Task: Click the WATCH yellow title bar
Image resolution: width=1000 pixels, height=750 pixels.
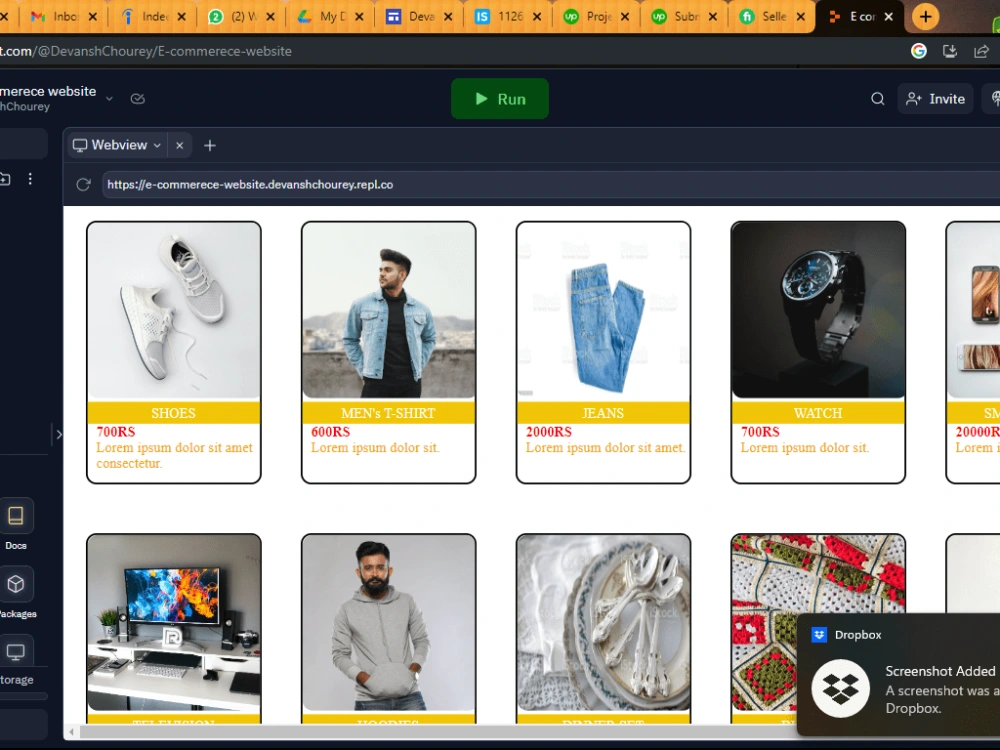Action: click(x=818, y=413)
